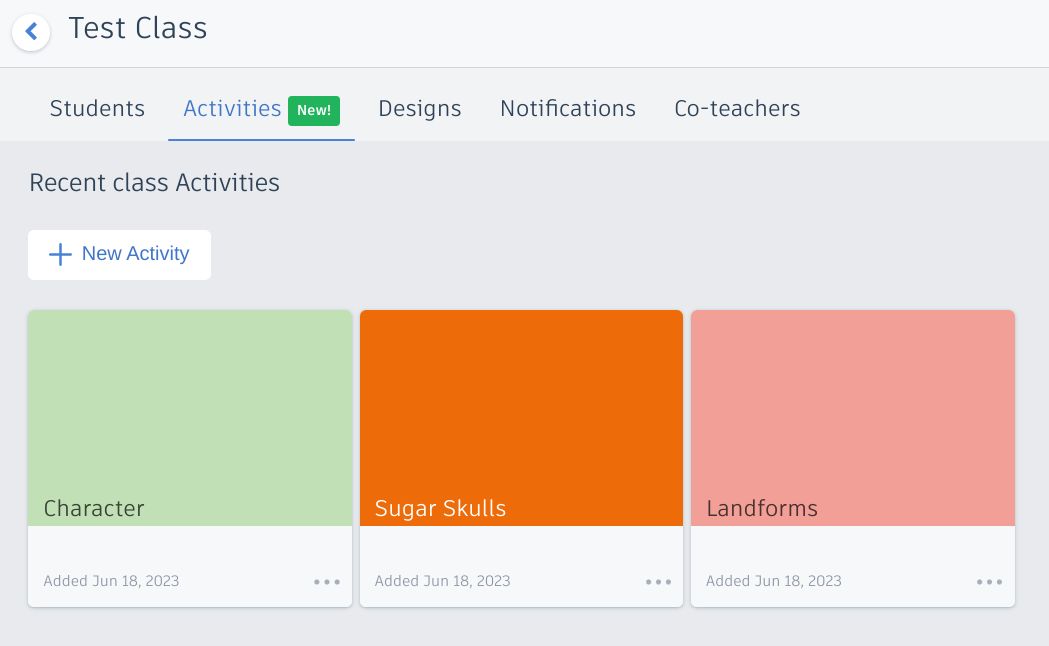Viewport: 1049px width, 646px height.
Task: Click the plus icon in New Activity
Action: (x=61, y=254)
